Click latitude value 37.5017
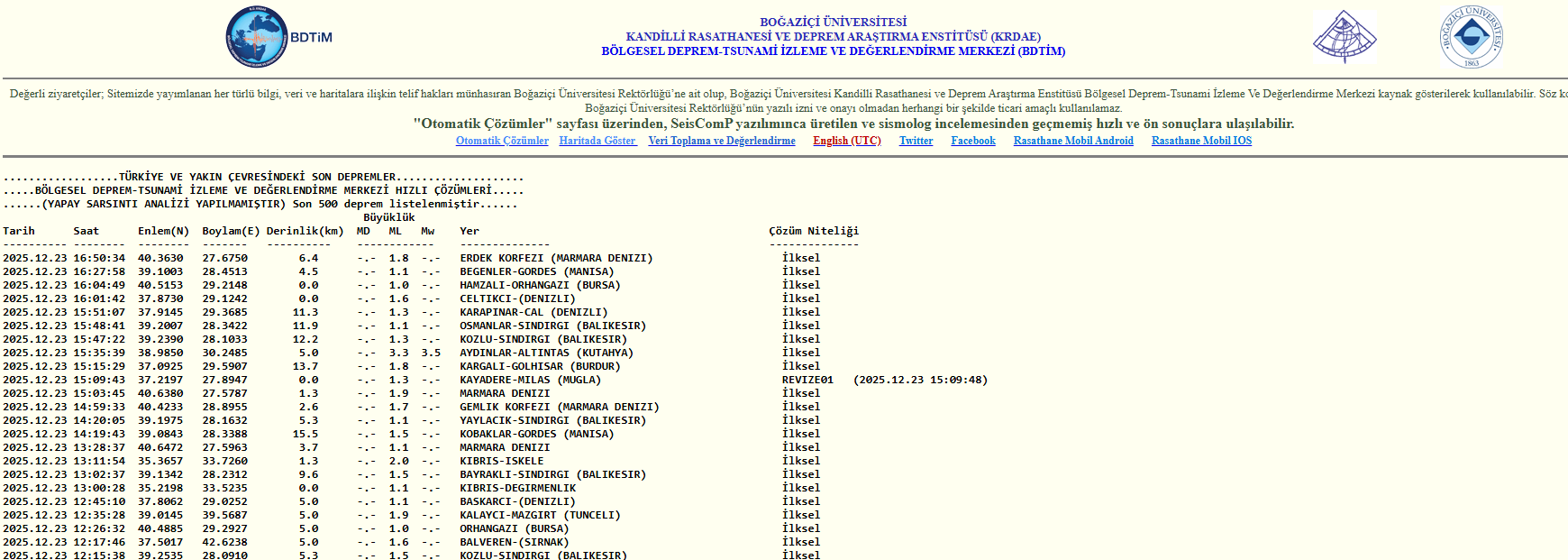The height and width of the screenshot is (560, 1568). point(160,542)
